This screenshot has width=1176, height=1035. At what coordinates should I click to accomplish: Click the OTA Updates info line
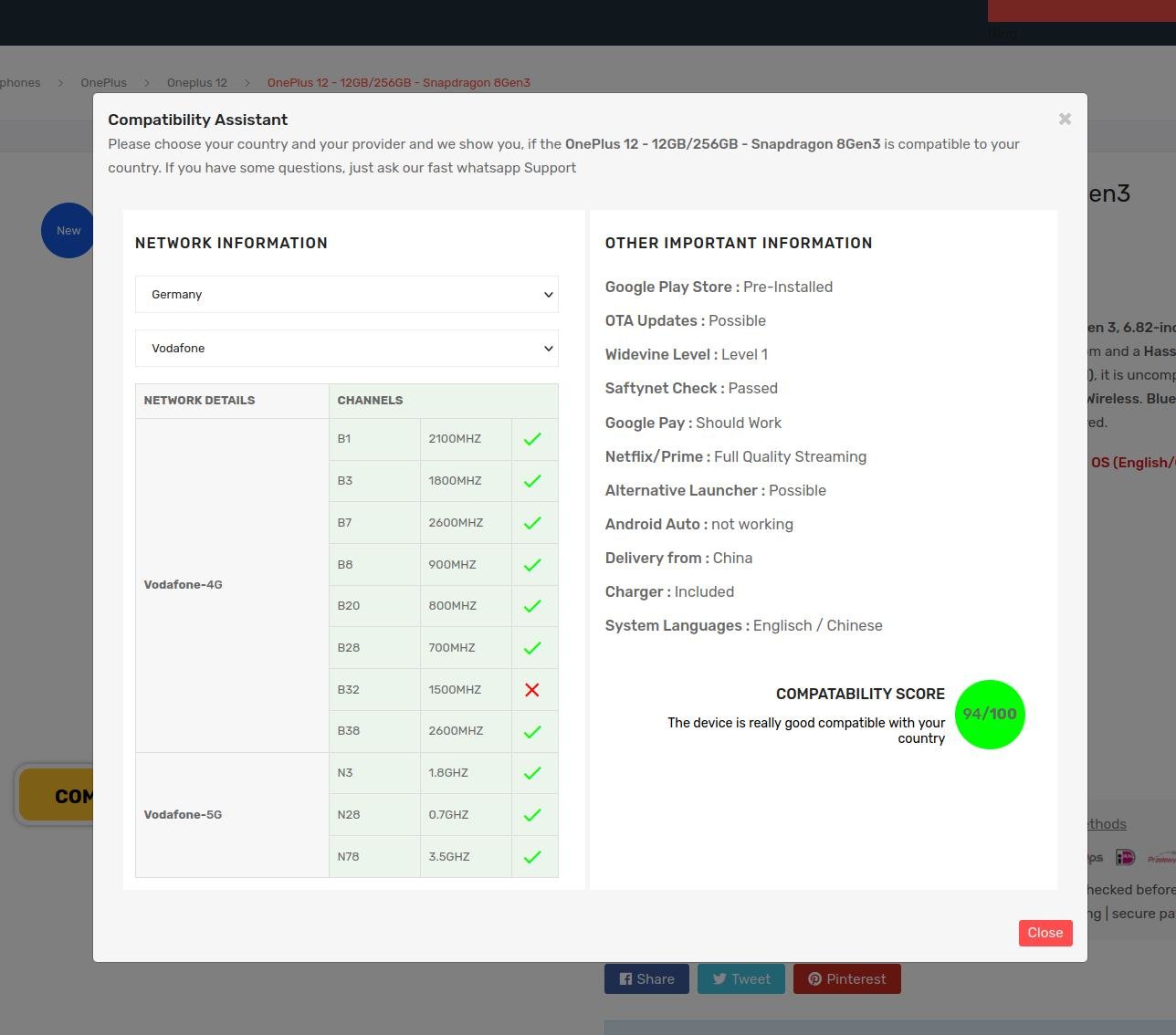[x=686, y=321]
